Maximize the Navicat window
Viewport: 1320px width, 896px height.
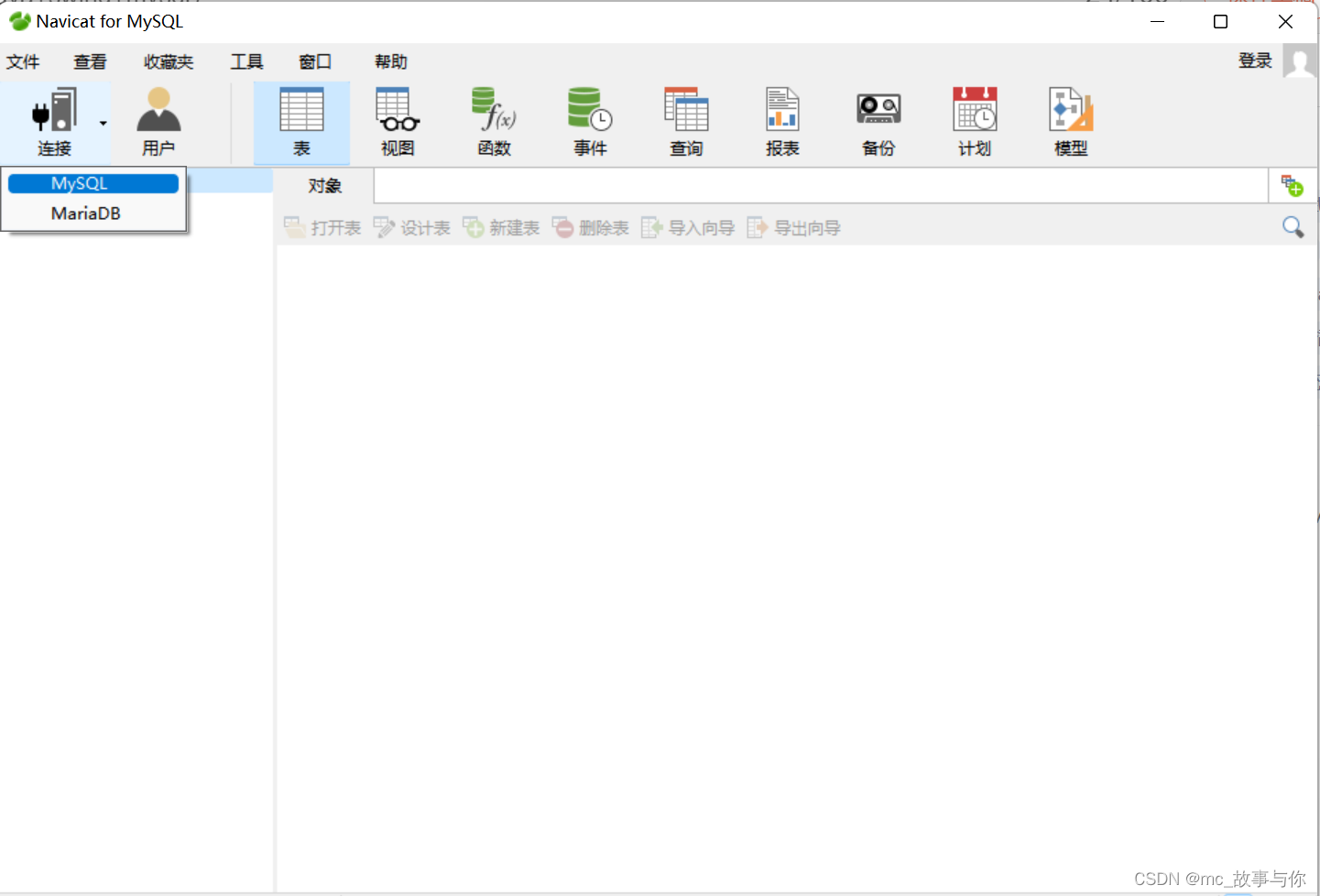click(1220, 22)
